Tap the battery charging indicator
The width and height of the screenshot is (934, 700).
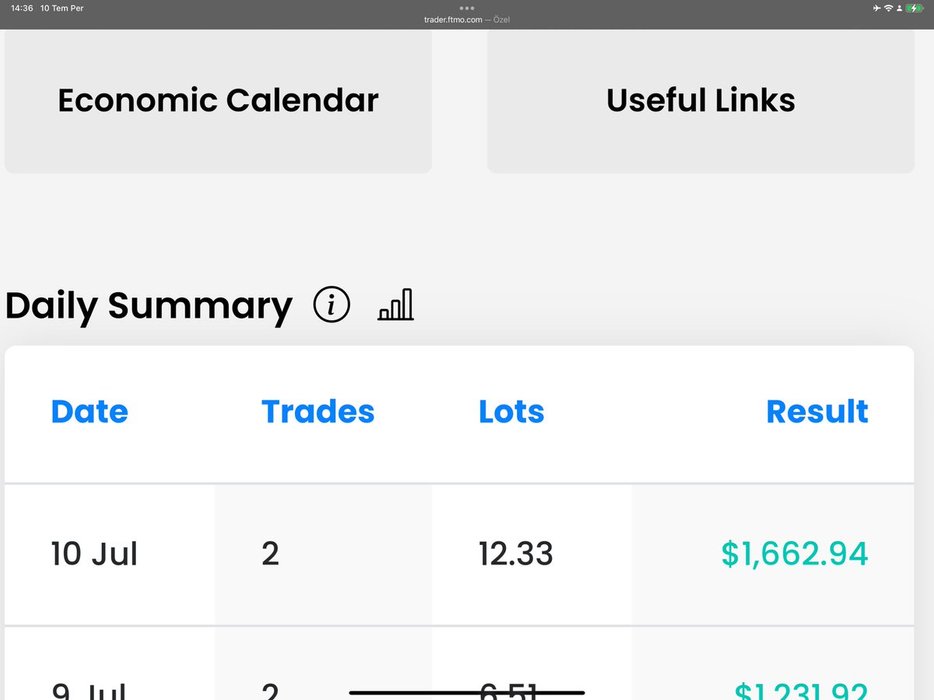pyautogui.click(x=914, y=8)
